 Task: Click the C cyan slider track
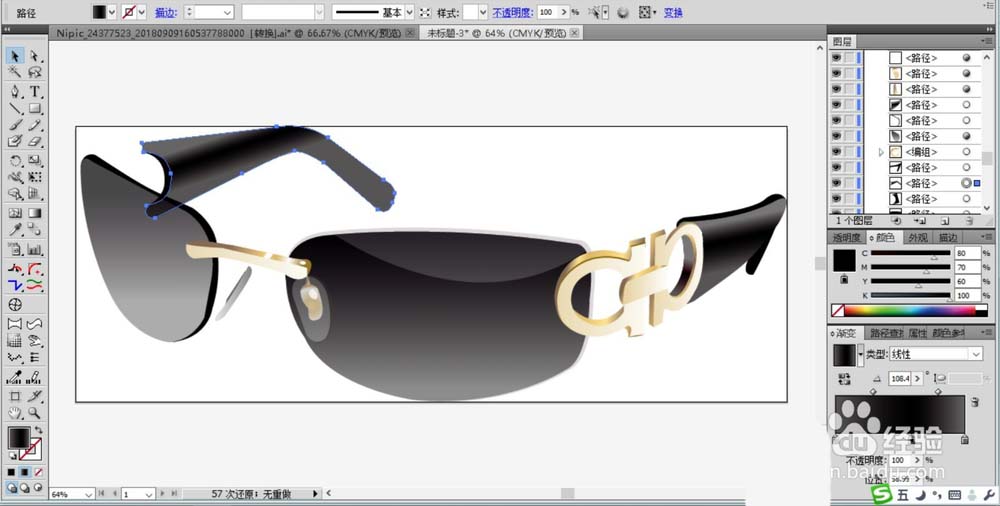click(x=911, y=253)
